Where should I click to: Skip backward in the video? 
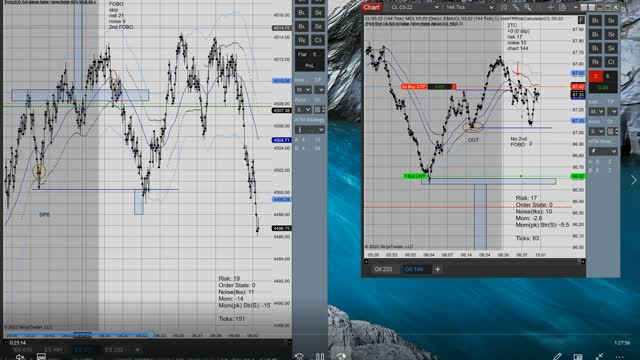pyautogui.click(x=299, y=357)
